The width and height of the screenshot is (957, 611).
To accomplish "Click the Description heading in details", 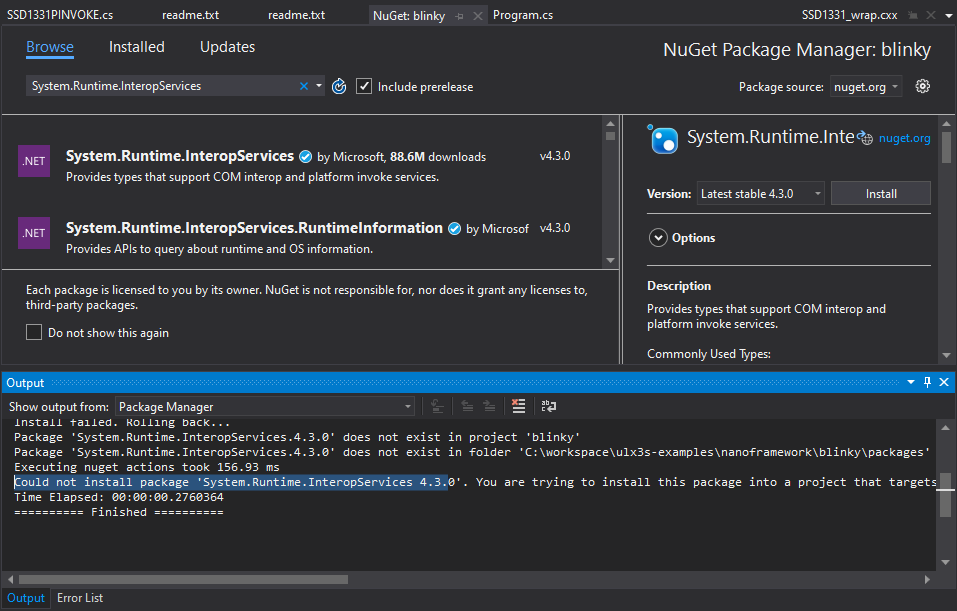I will click(679, 286).
